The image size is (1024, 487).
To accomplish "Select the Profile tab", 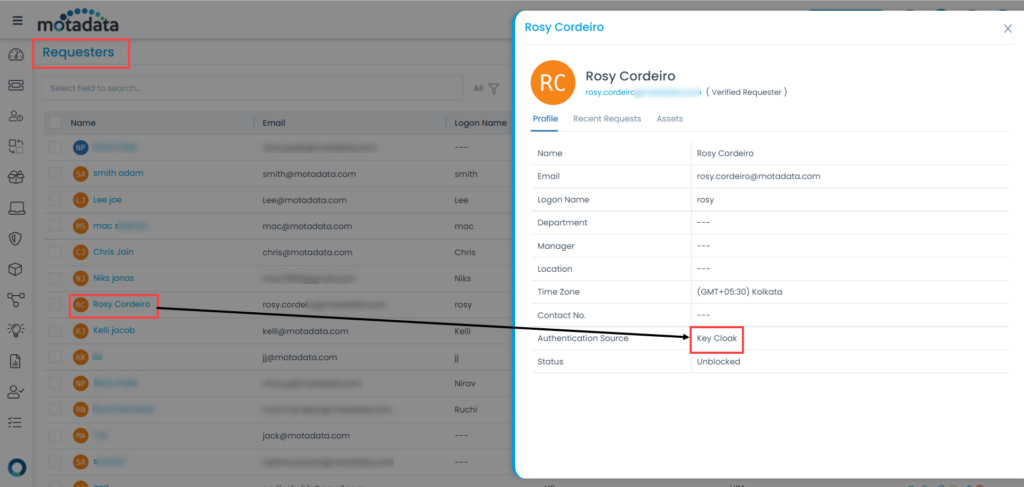I will point(545,119).
